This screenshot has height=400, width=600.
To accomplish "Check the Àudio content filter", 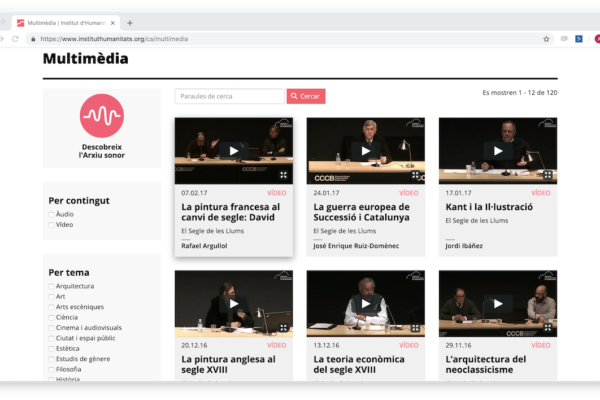I will (x=52, y=214).
